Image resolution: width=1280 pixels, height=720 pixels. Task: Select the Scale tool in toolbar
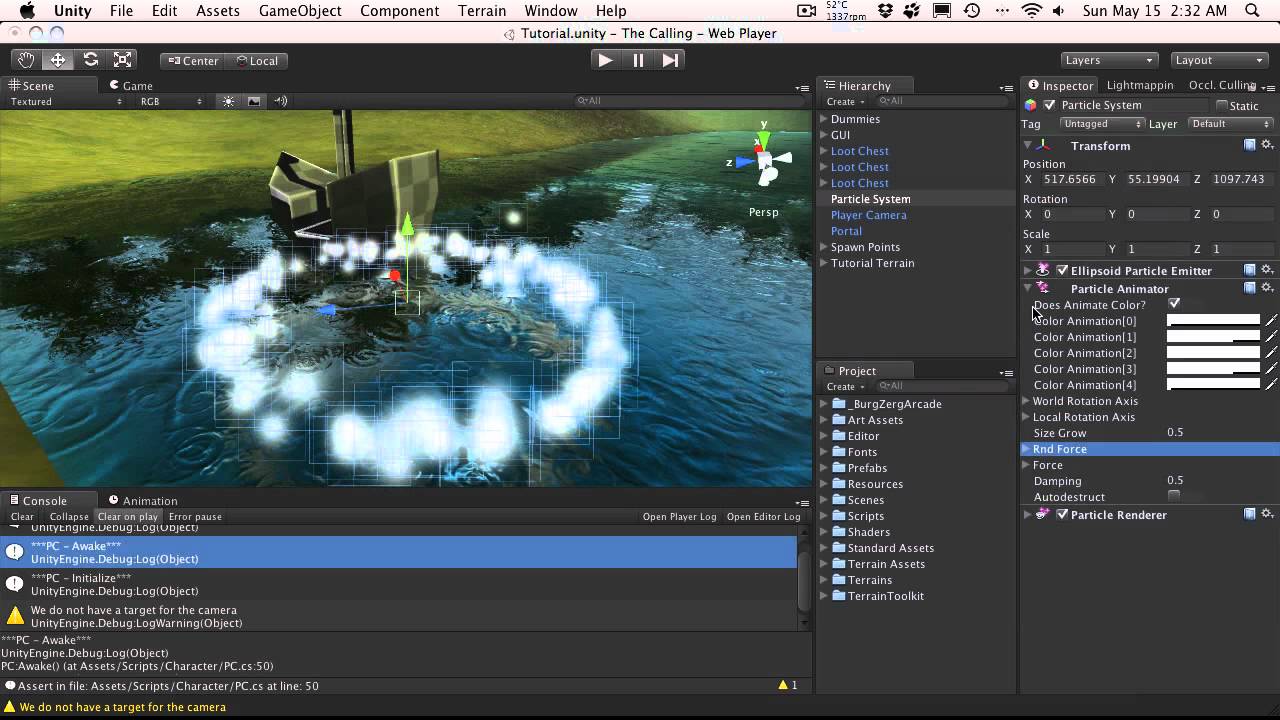122,60
